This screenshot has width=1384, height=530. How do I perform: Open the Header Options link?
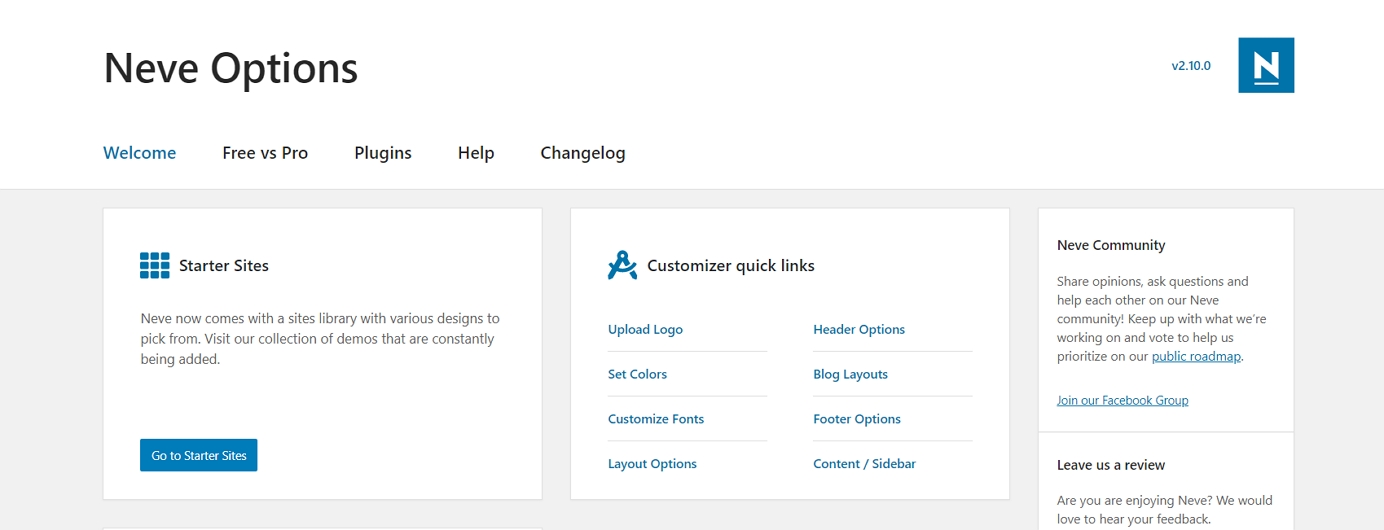(x=859, y=329)
